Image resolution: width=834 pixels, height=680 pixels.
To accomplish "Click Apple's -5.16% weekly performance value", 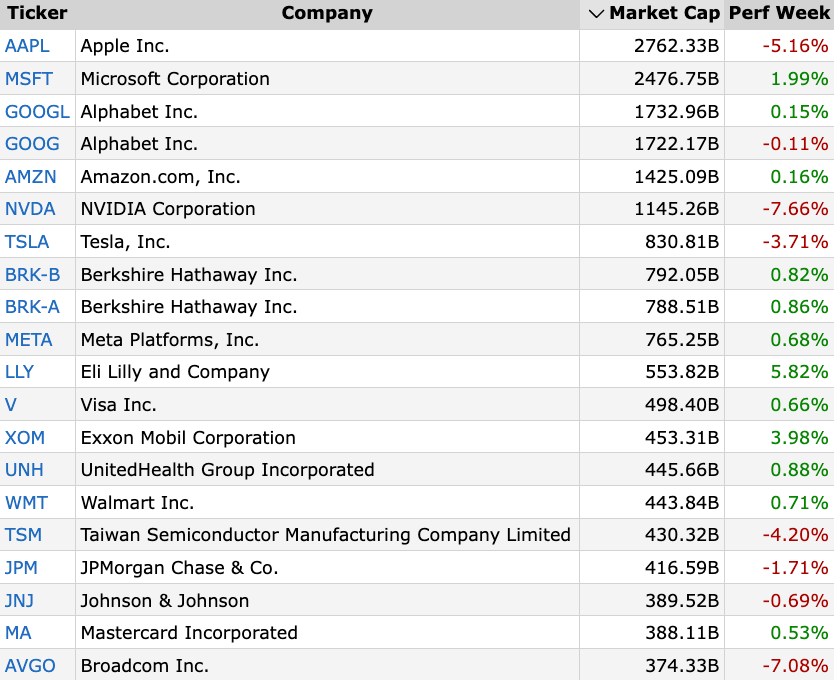I will (795, 46).
